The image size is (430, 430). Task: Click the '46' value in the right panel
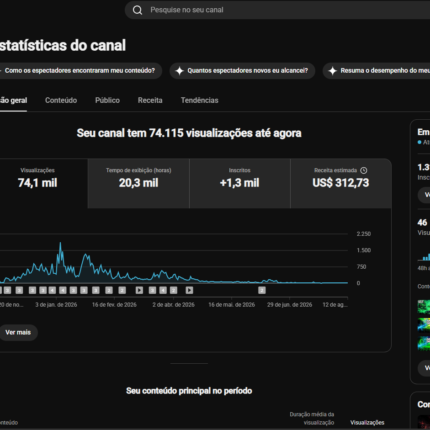(422, 222)
